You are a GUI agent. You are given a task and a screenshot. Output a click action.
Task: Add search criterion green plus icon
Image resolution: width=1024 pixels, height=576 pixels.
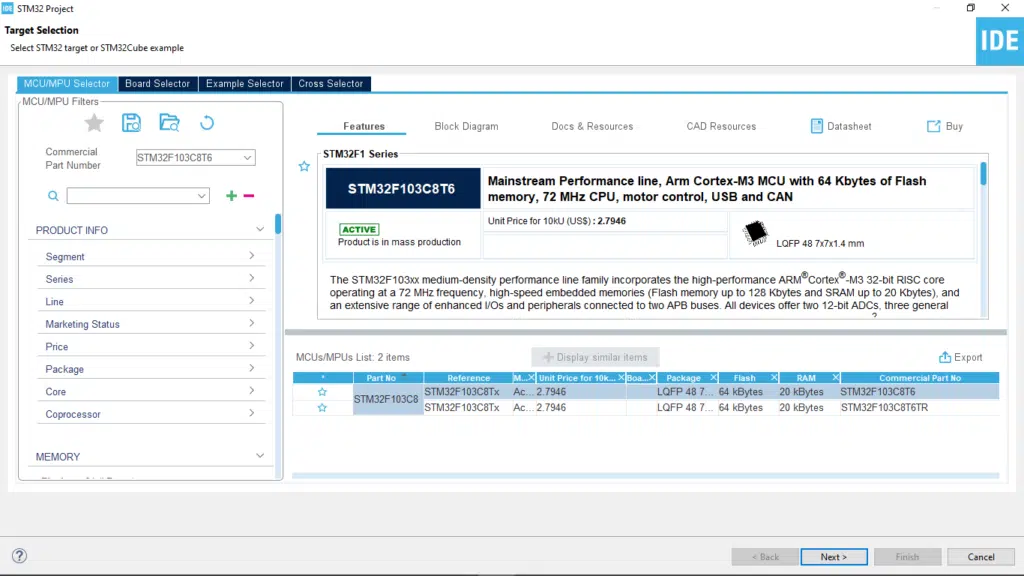231,195
